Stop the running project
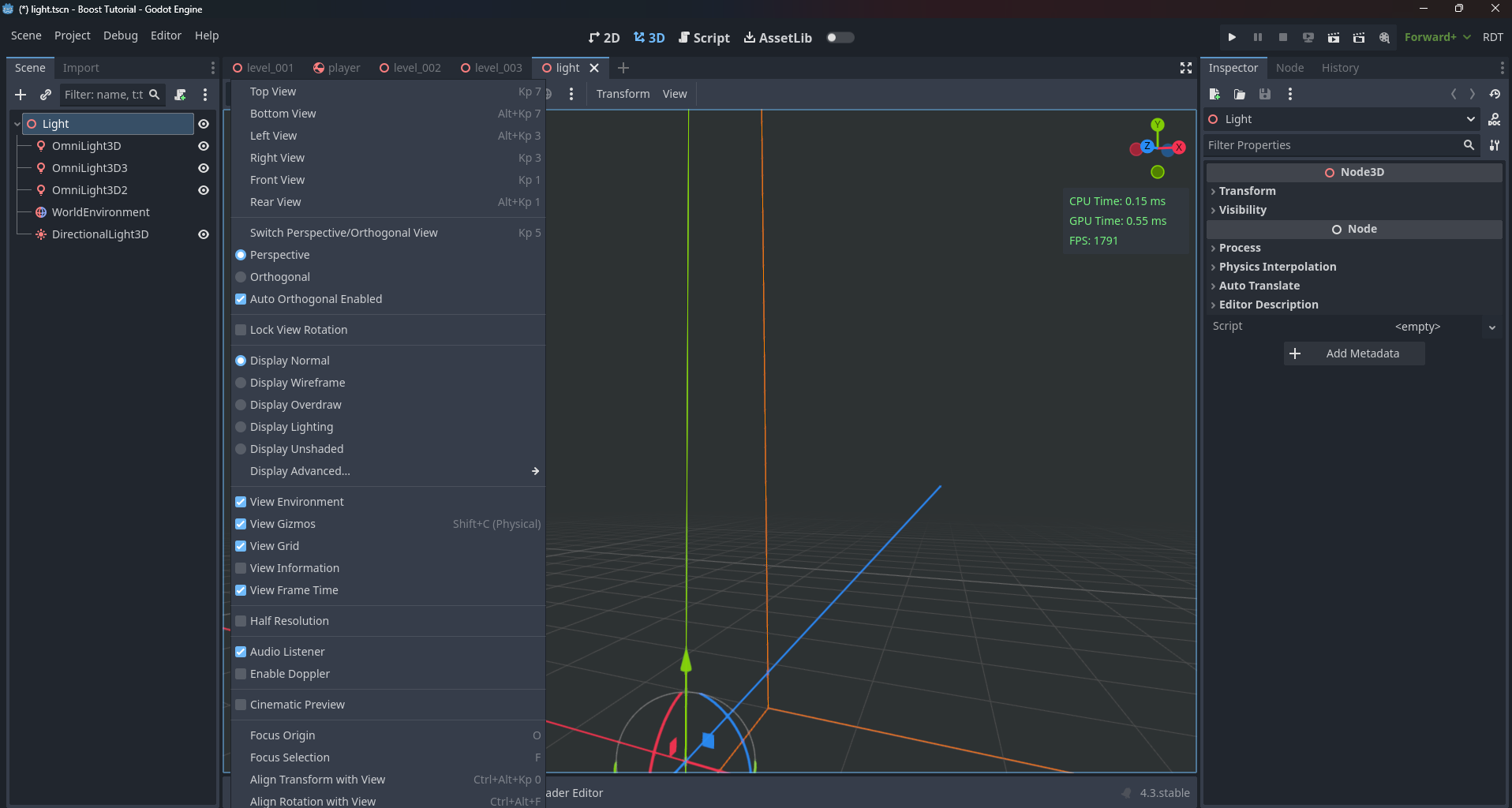The height and width of the screenshot is (808, 1512). click(1282, 37)
